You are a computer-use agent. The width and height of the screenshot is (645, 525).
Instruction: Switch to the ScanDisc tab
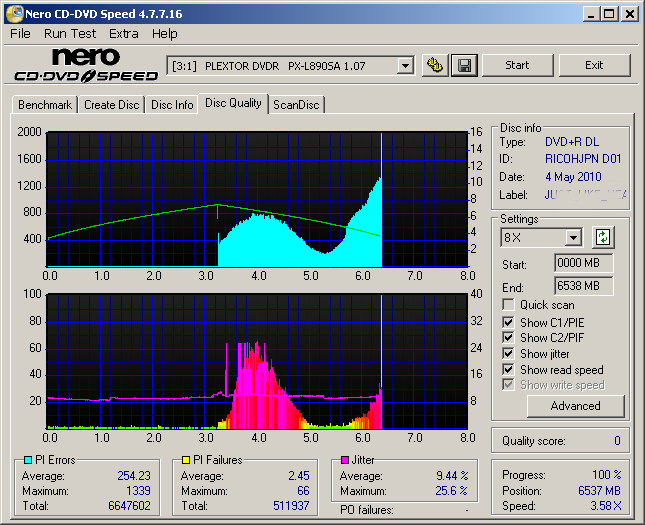(x=297, y=105)
